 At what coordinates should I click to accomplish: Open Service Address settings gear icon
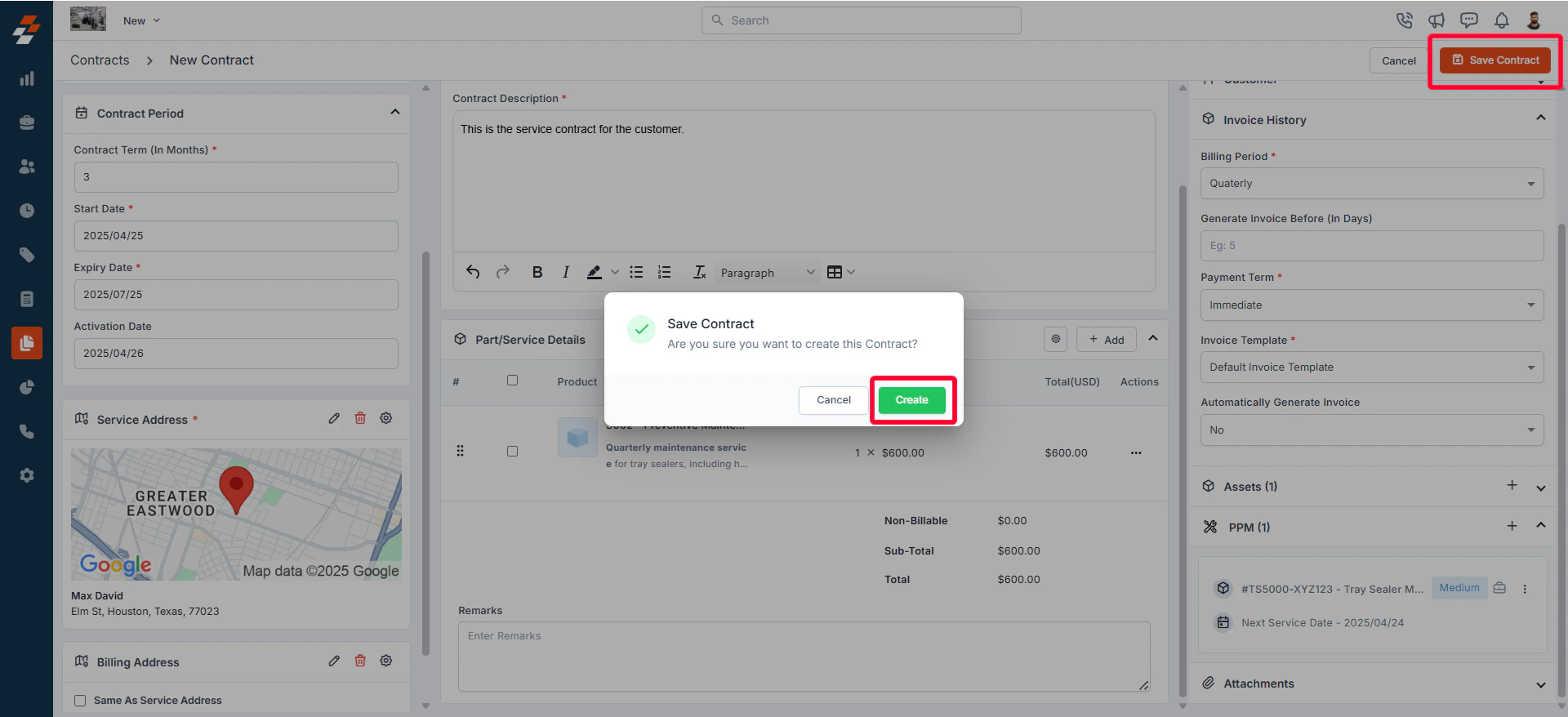pyautogui.click(x=386, y=418)
